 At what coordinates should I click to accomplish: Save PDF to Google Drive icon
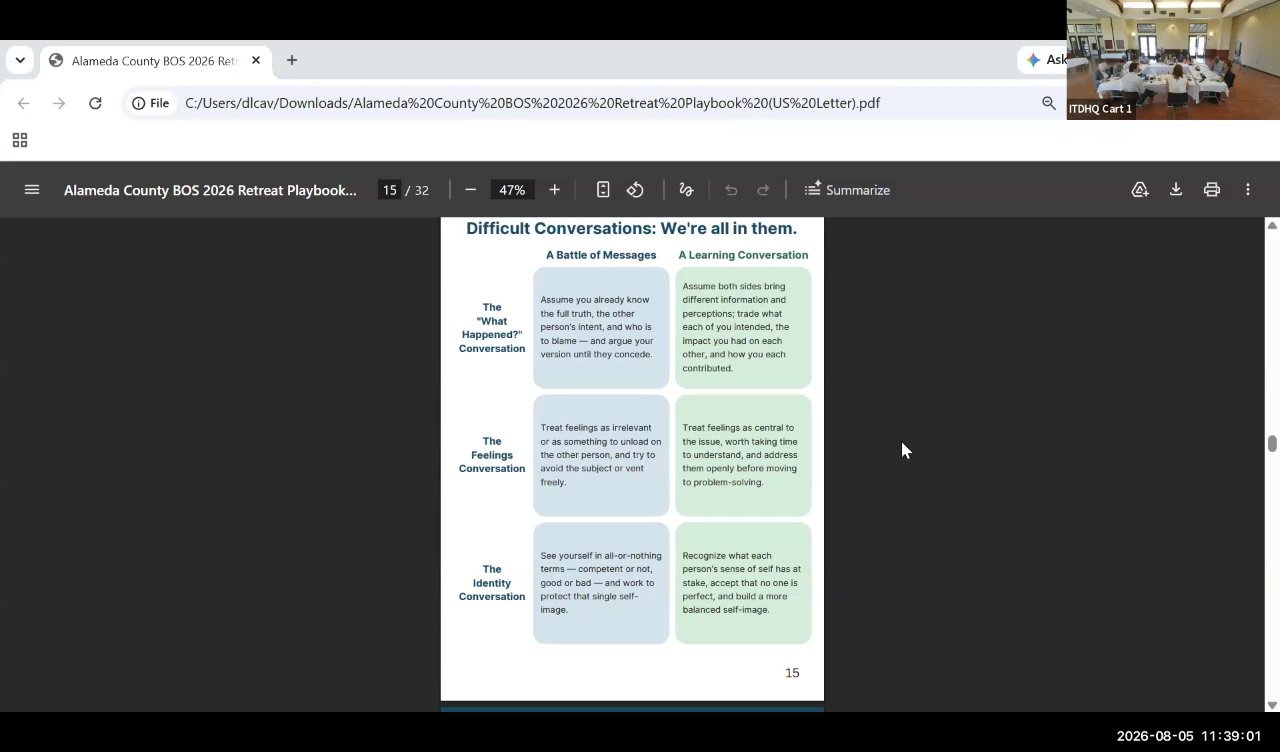[1140, 190]
